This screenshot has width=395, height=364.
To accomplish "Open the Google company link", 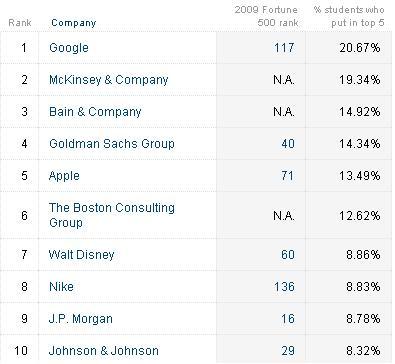I will point(69,48).
